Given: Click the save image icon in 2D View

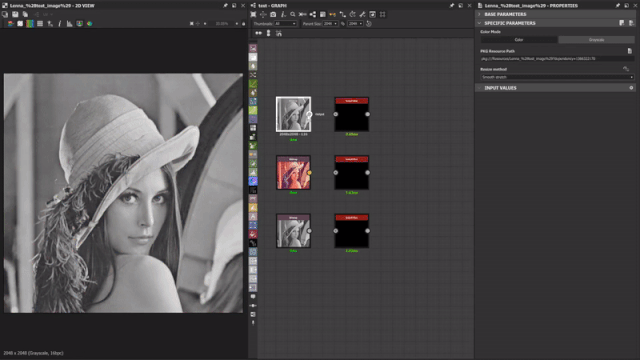Looking at the screenshot, I should [x=15, y=14].
